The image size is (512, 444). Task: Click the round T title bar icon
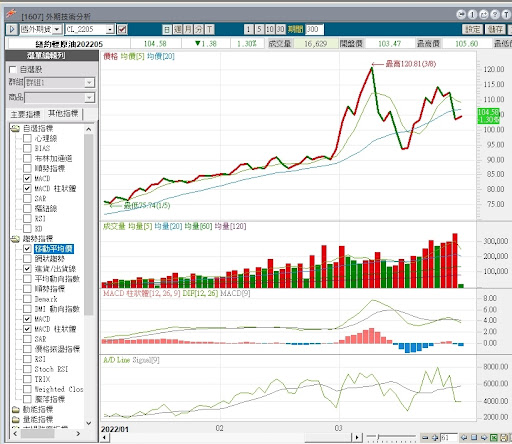pyautogui.click(x=506, y=14)
